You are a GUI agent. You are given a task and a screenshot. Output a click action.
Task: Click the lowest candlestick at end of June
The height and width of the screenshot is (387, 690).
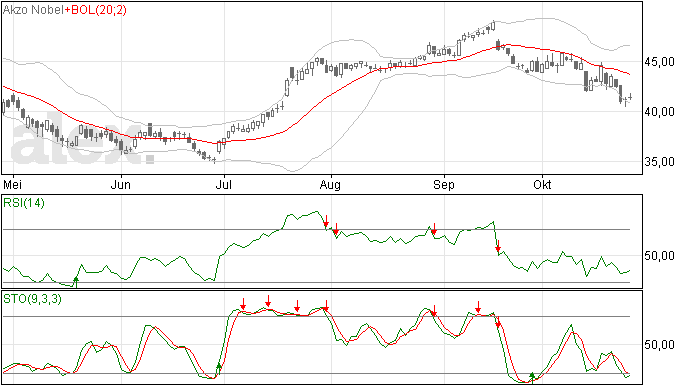click(x=214, y=160)
